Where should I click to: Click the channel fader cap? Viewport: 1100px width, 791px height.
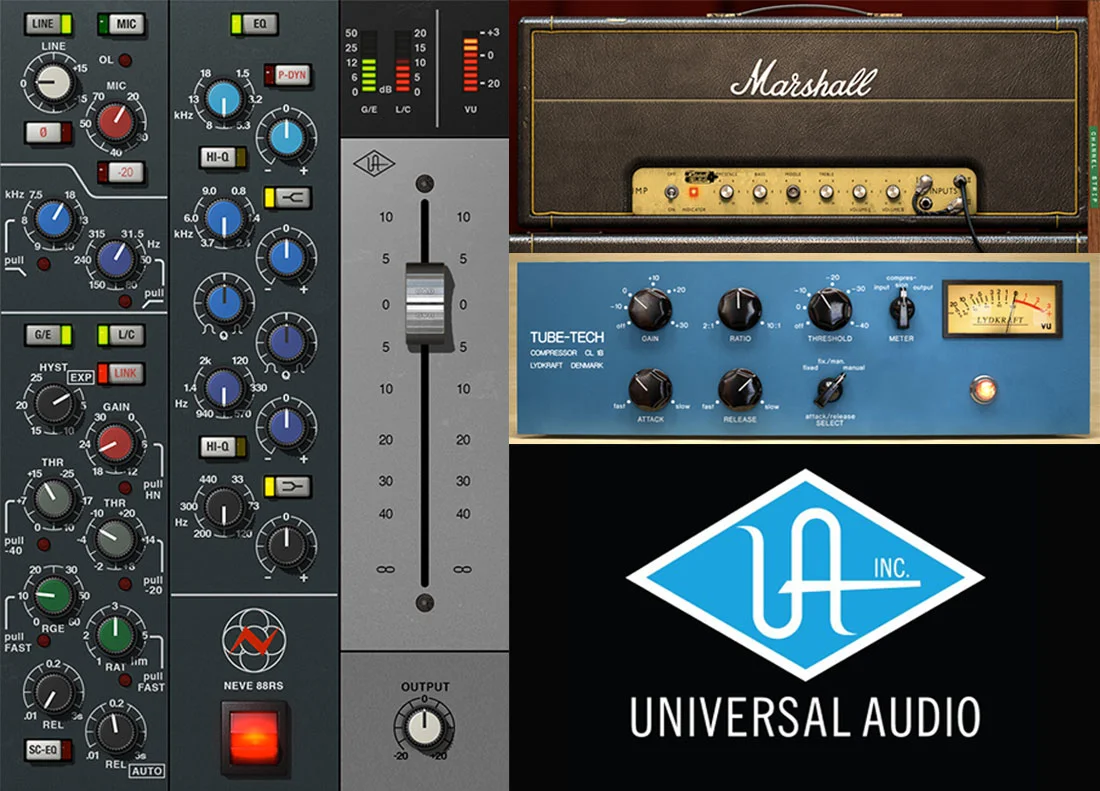tap(426, 304)
